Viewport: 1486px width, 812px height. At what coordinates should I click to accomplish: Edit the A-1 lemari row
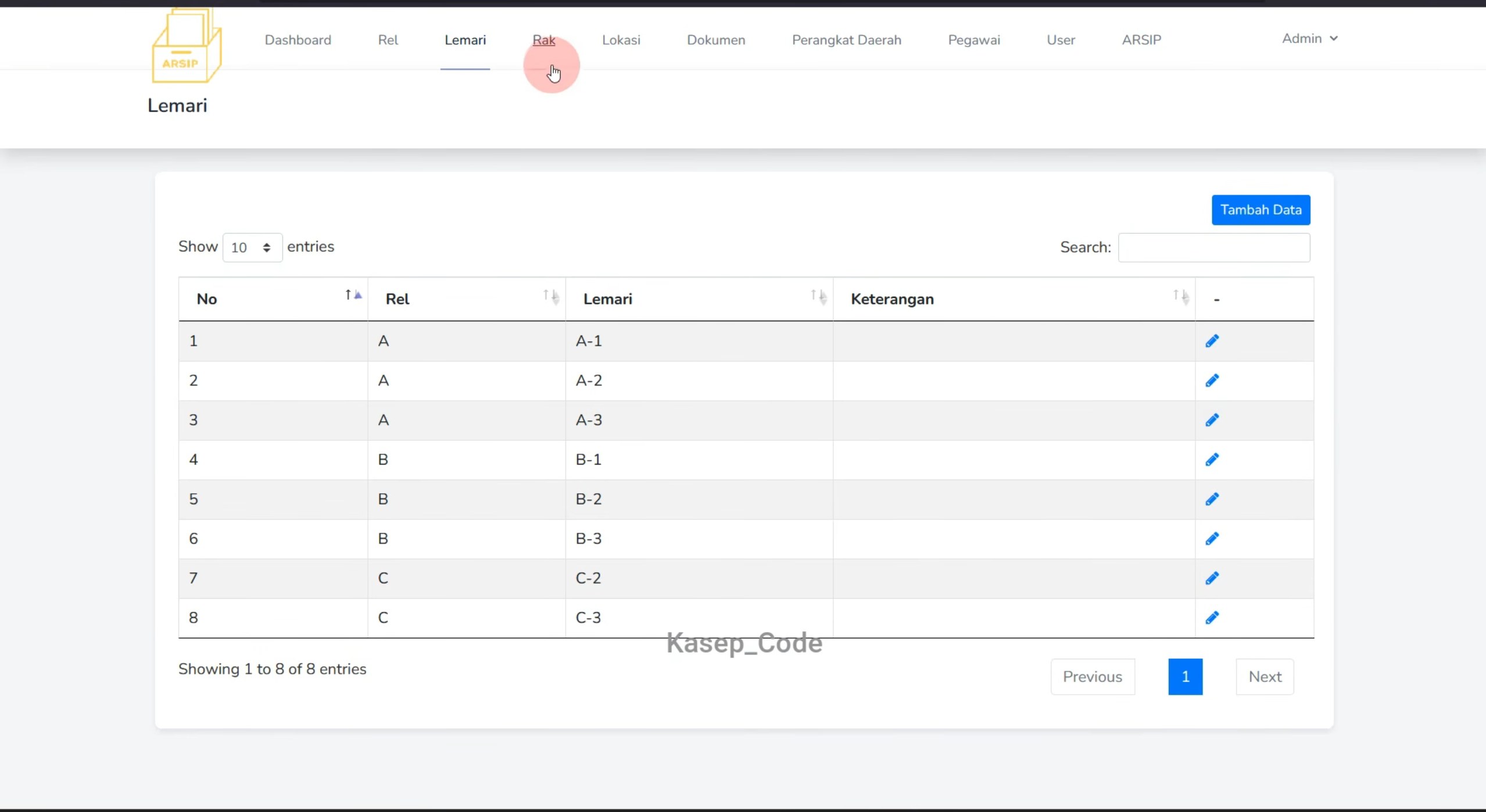pyautogui.click(x=1212, y=341)
